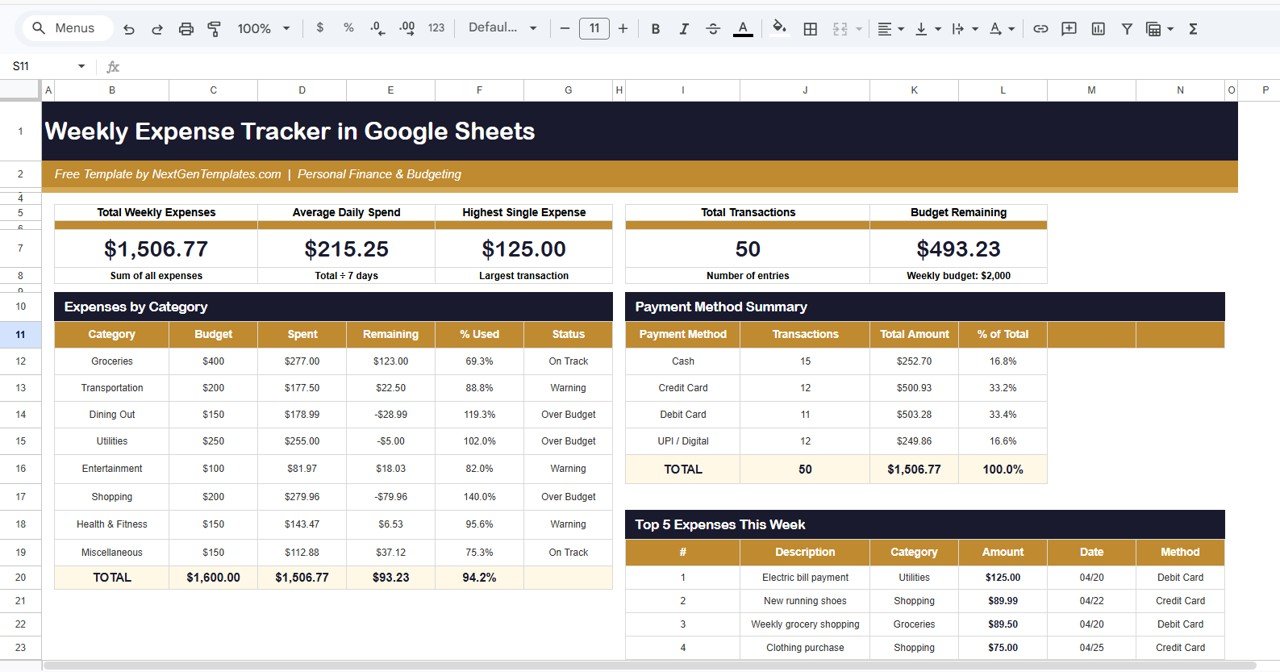Image resolution: width=1280 pixels, height=672 pixels.
Task: Open more number formats (123)
Action: [x=436, y=28]
